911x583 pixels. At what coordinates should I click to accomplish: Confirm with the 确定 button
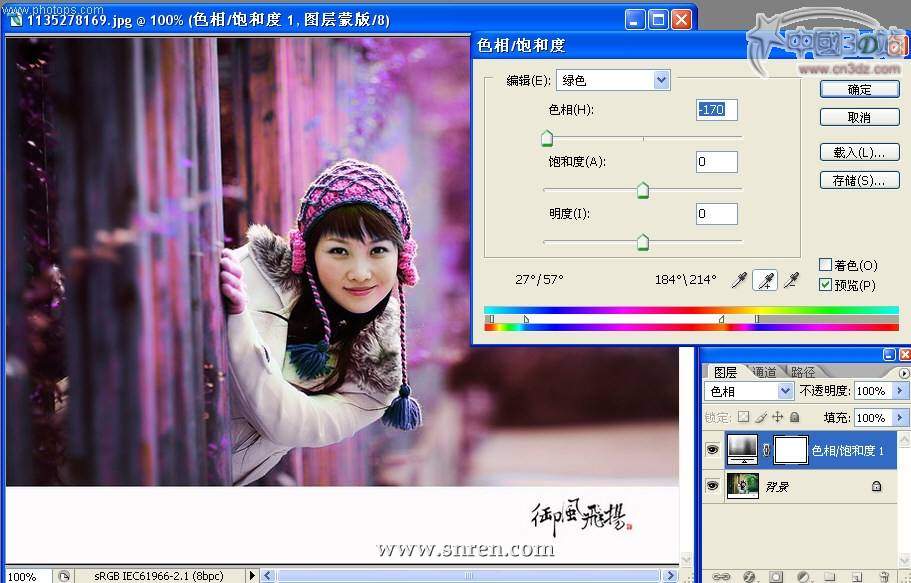click(859, 90)
